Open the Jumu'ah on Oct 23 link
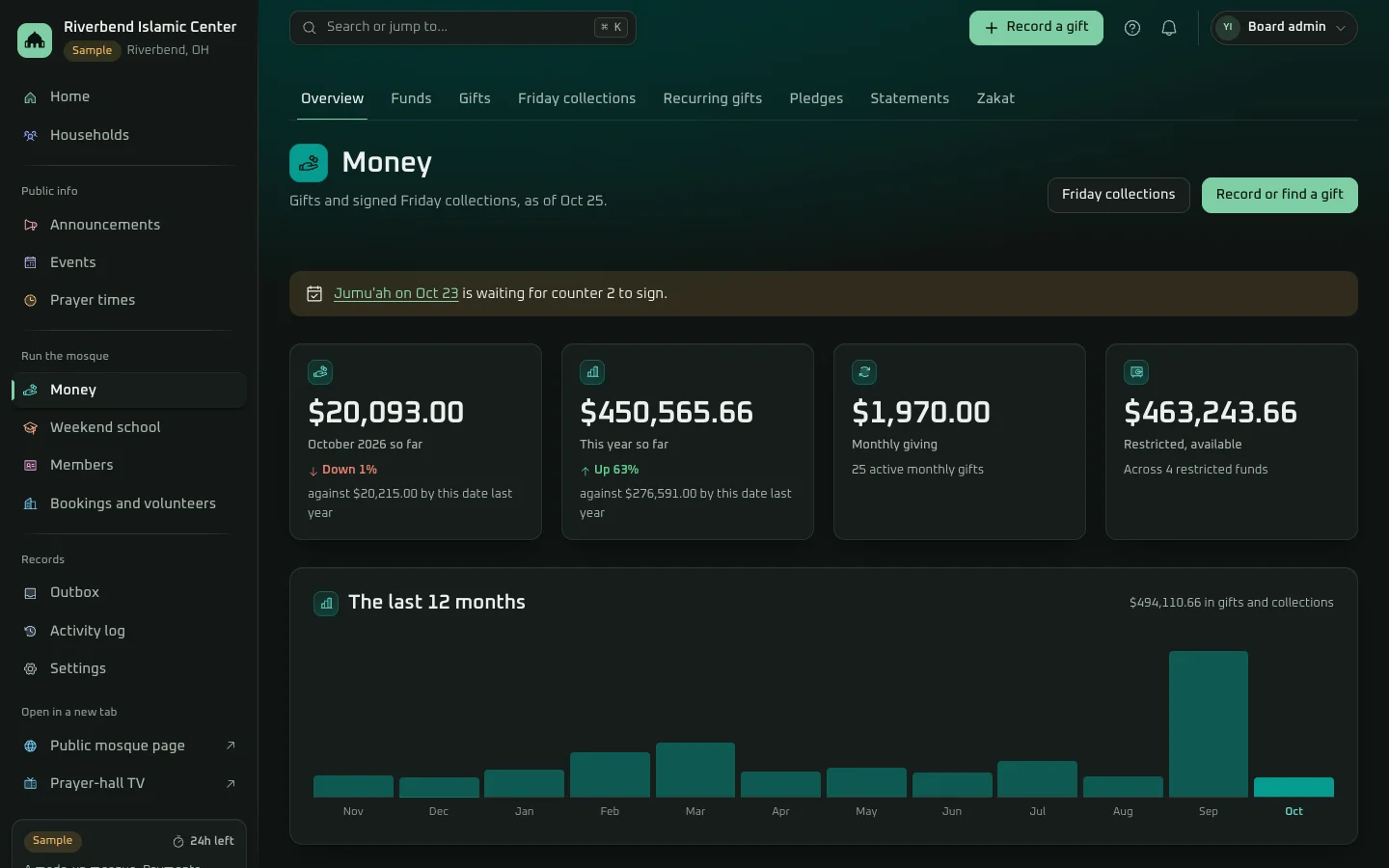Image resolution: width=1389 pixels, height=868 pixels. tap(395, 293)
